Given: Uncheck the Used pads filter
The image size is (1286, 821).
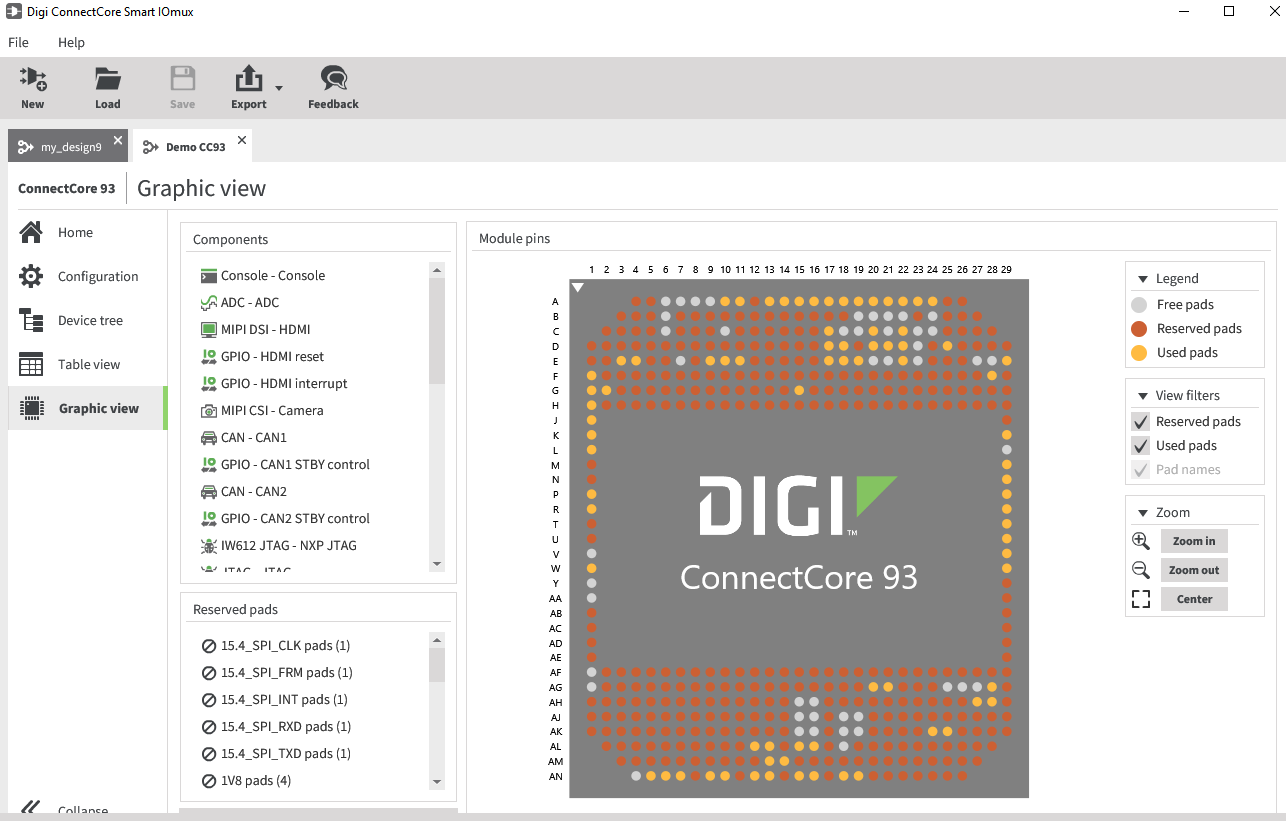Looking at the screenshot, I should click(1140, 446).
